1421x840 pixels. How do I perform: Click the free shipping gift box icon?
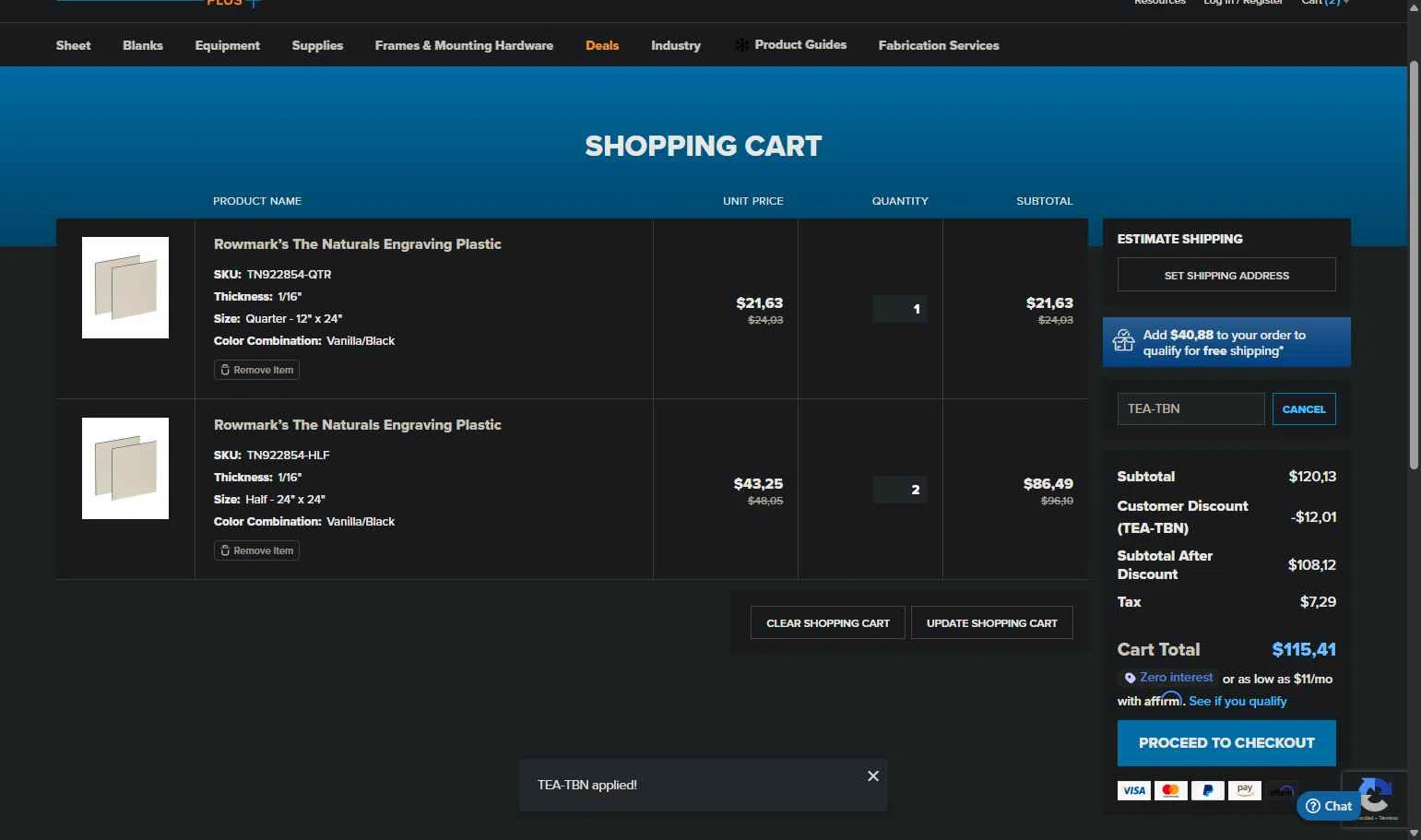(1123, 342)
